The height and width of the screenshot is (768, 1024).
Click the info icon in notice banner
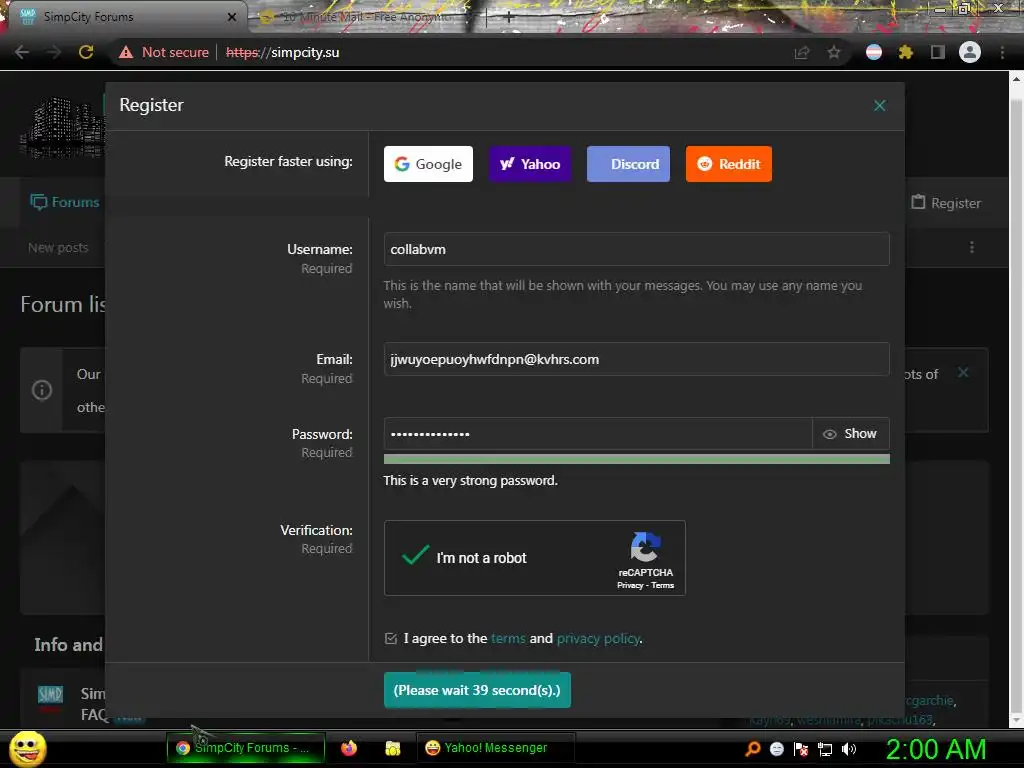pos(42,390)
